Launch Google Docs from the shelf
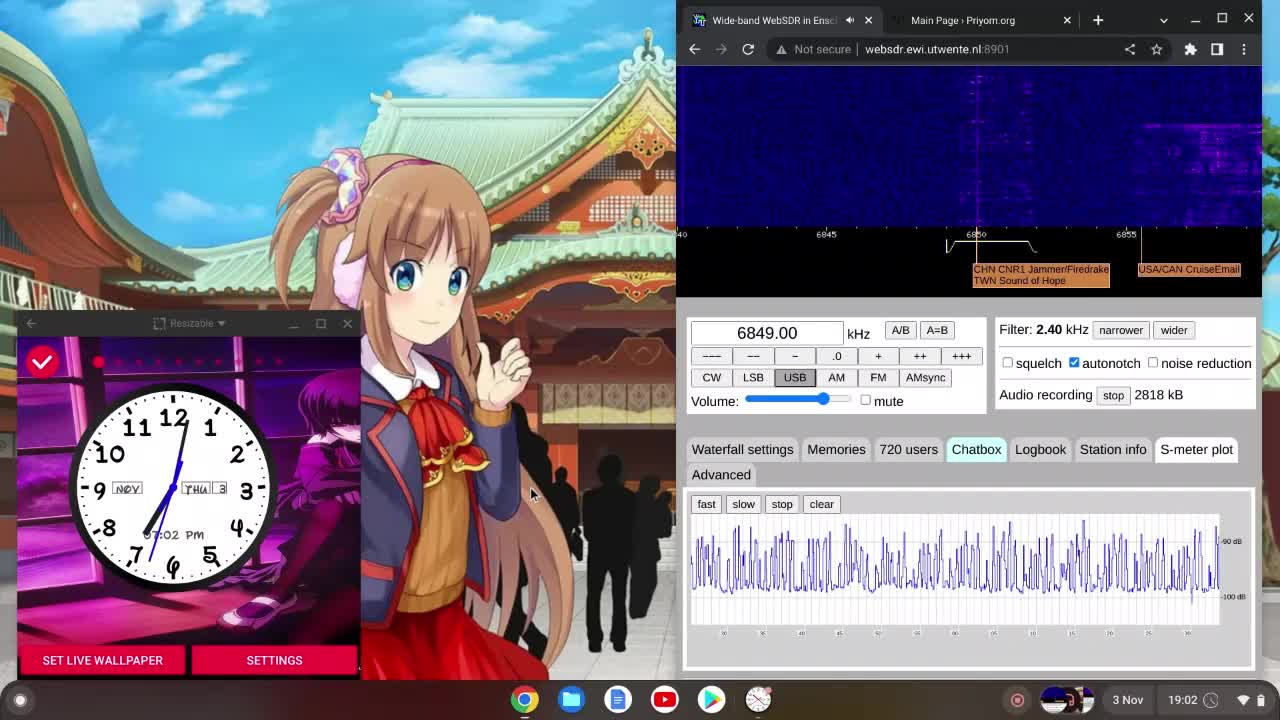Image resolution: width=1280 pixels, height=720 pixels. tap(618, 699)
